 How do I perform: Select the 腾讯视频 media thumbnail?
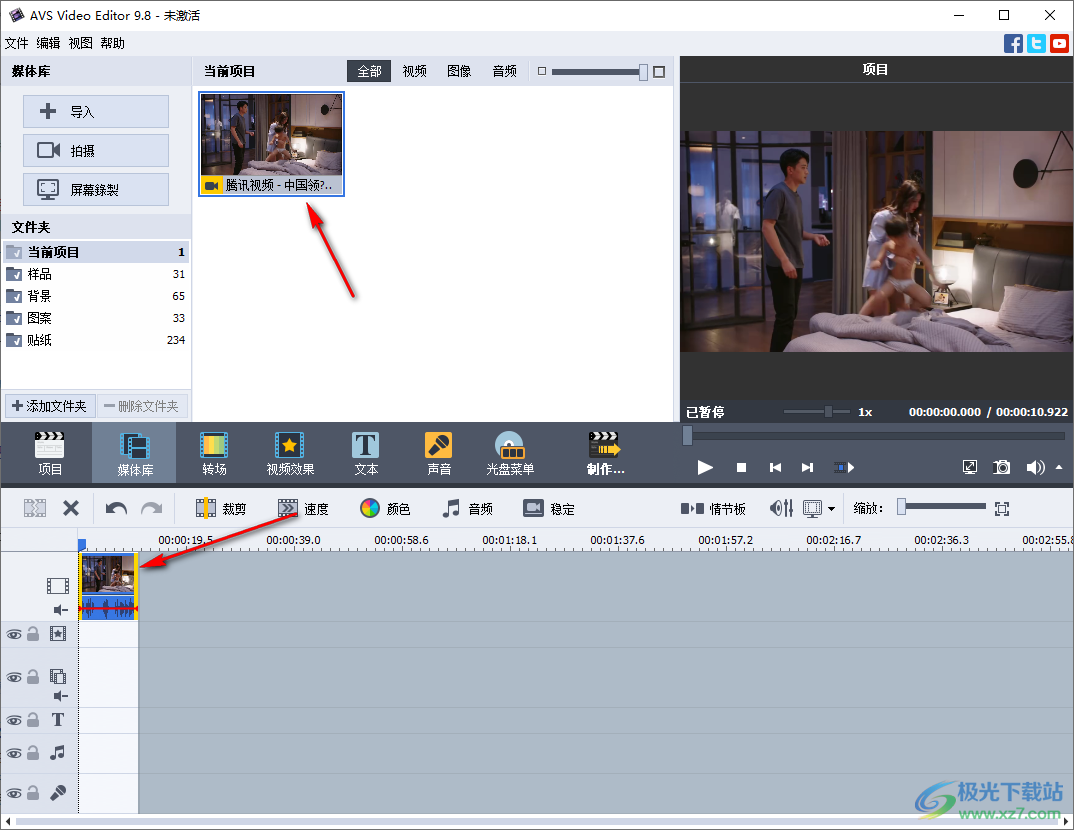point(271,144)
